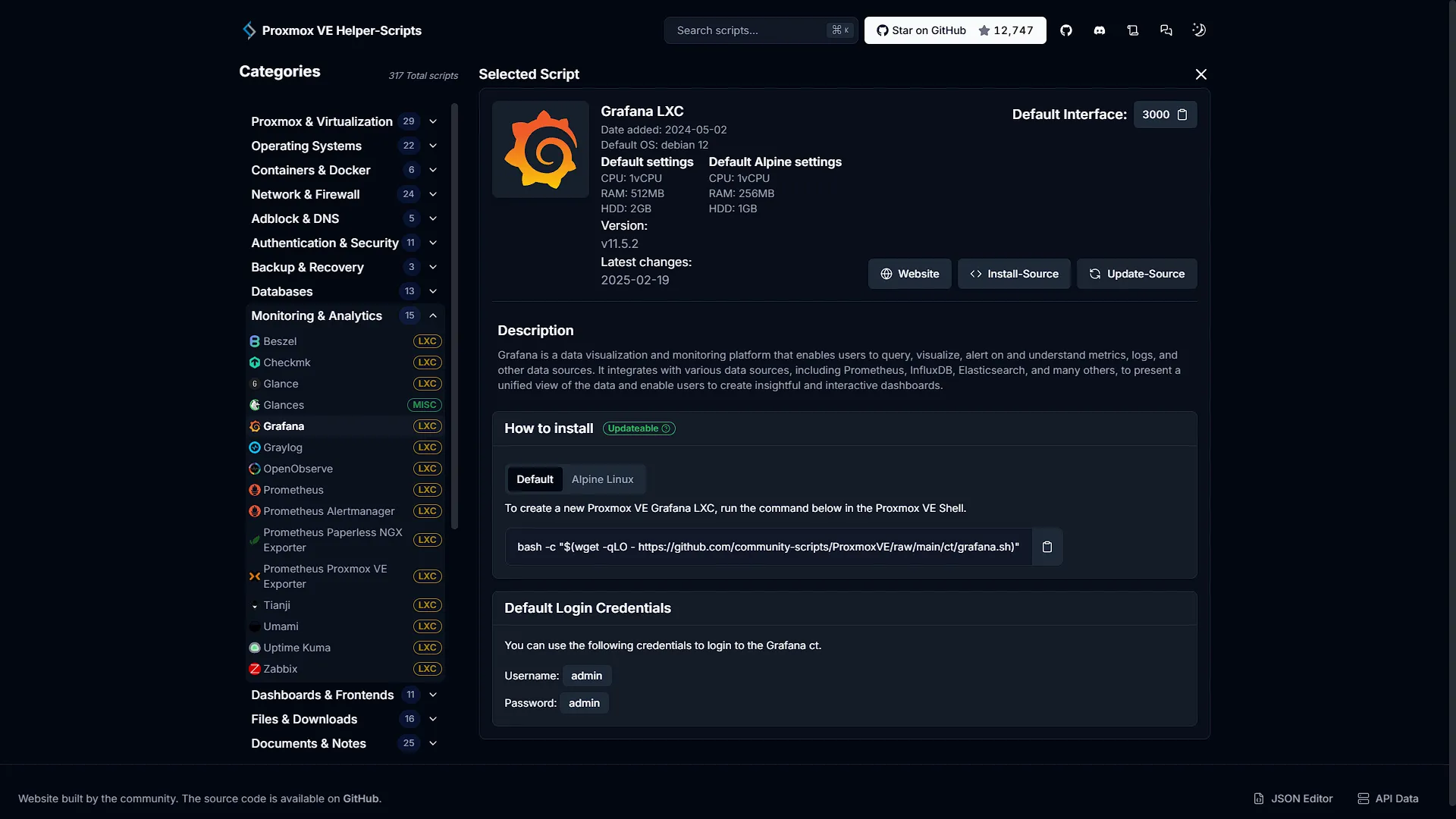Select Uptime Kuma script

pyautogui.click(x=345, y=648)
